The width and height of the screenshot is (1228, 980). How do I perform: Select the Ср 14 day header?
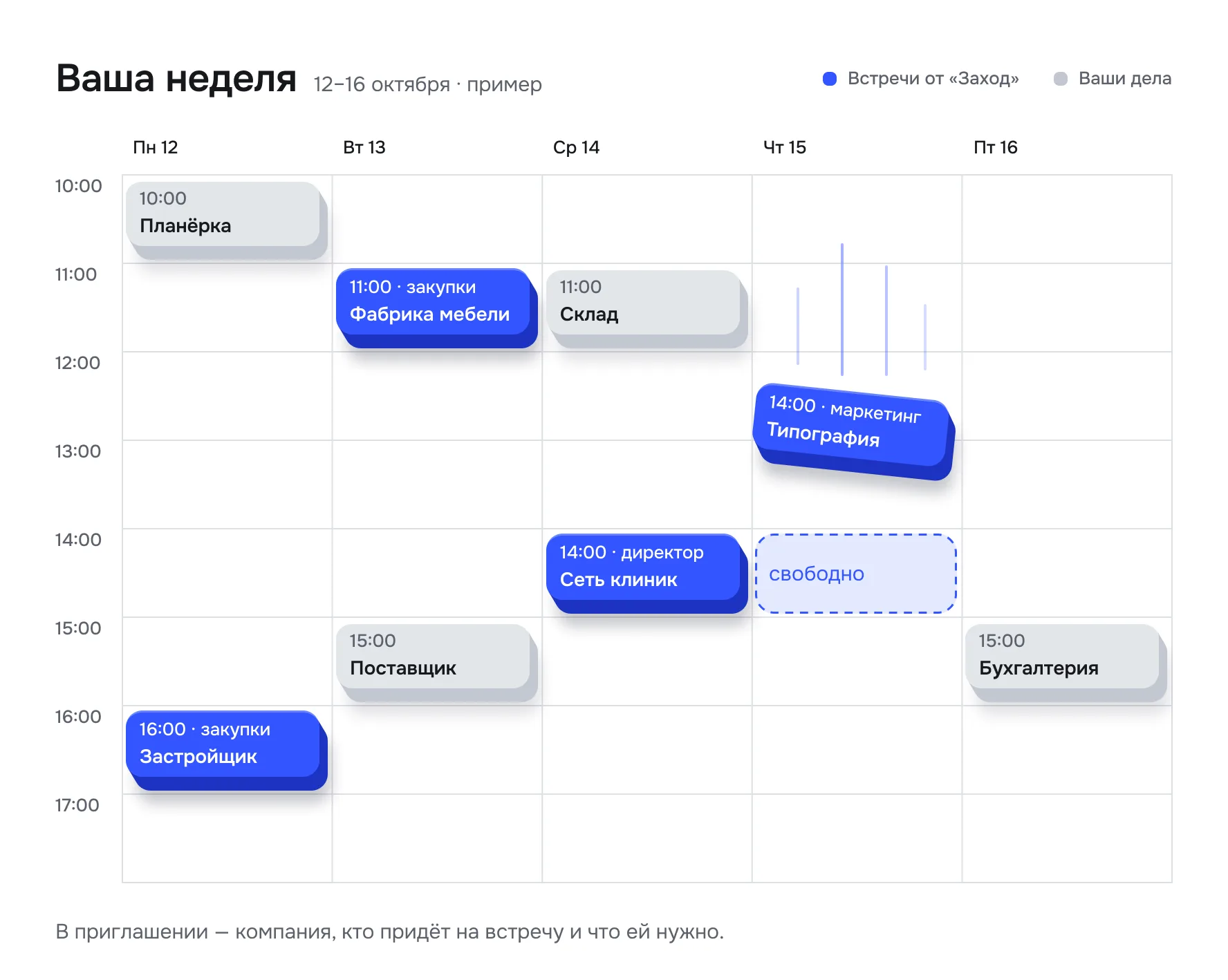(x=576, y=147)
